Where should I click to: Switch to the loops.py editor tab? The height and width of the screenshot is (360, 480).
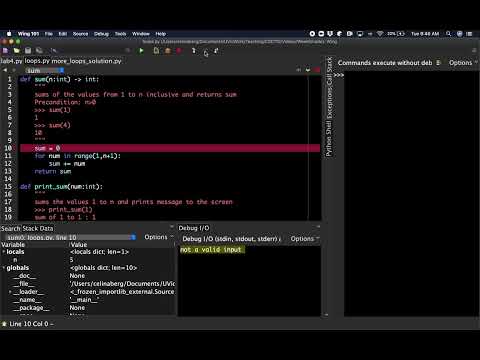[x=37, y=61]
